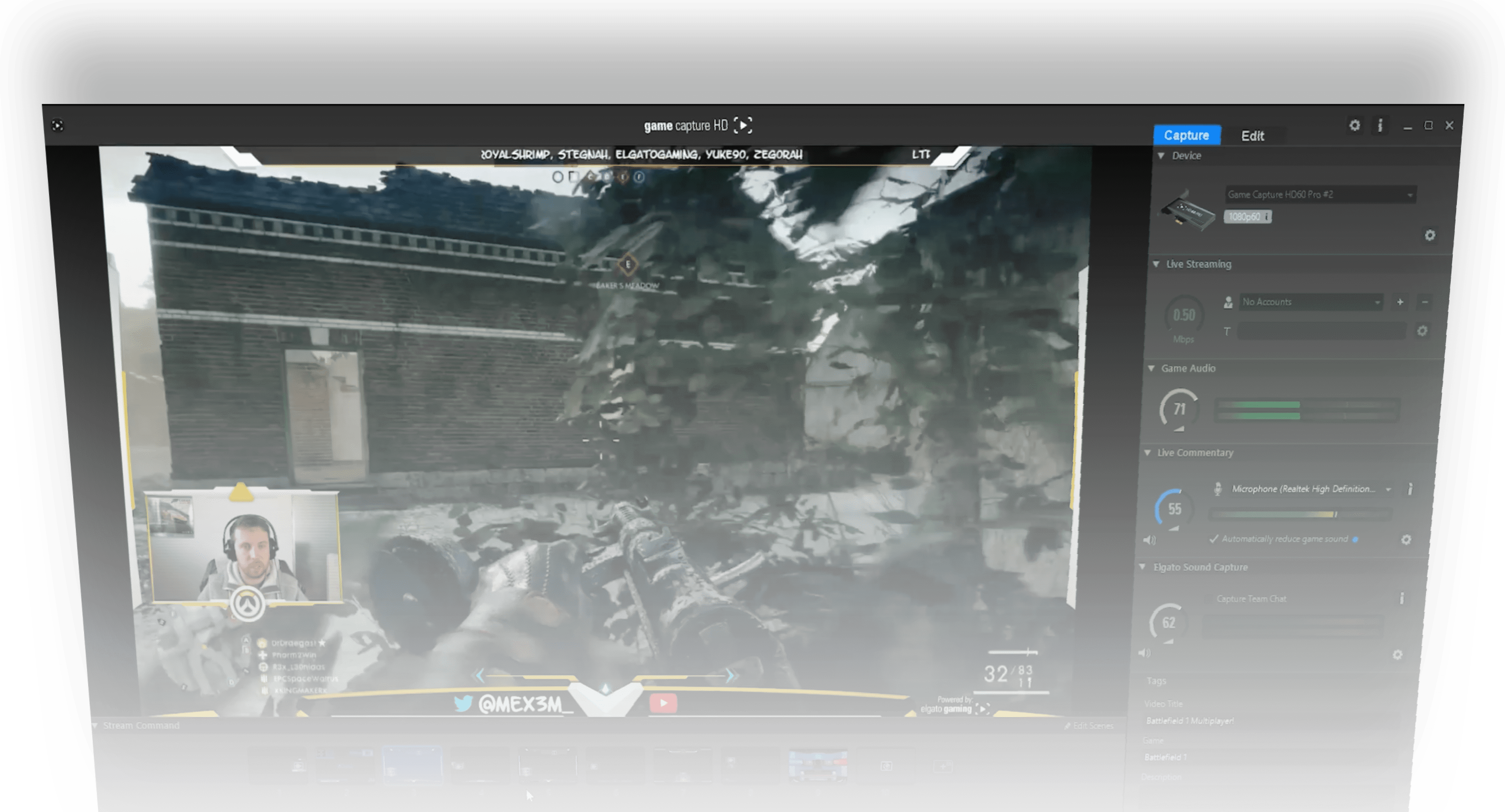
Task: Open the Live Commentary settings gear
Action: (x=1406, y=540)
